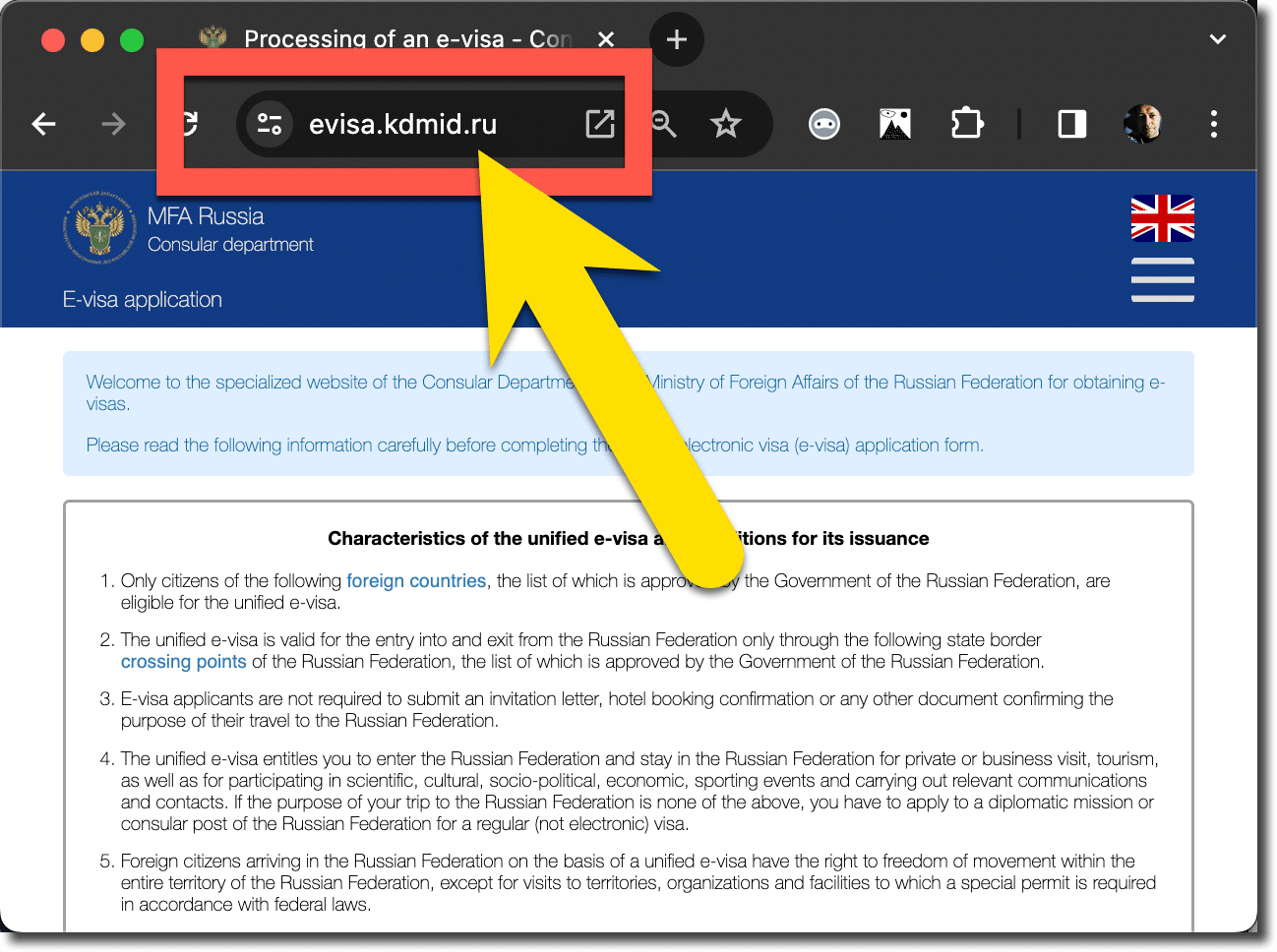Open a new browser tab
The image size is (1277, 952).
point(676,39)
